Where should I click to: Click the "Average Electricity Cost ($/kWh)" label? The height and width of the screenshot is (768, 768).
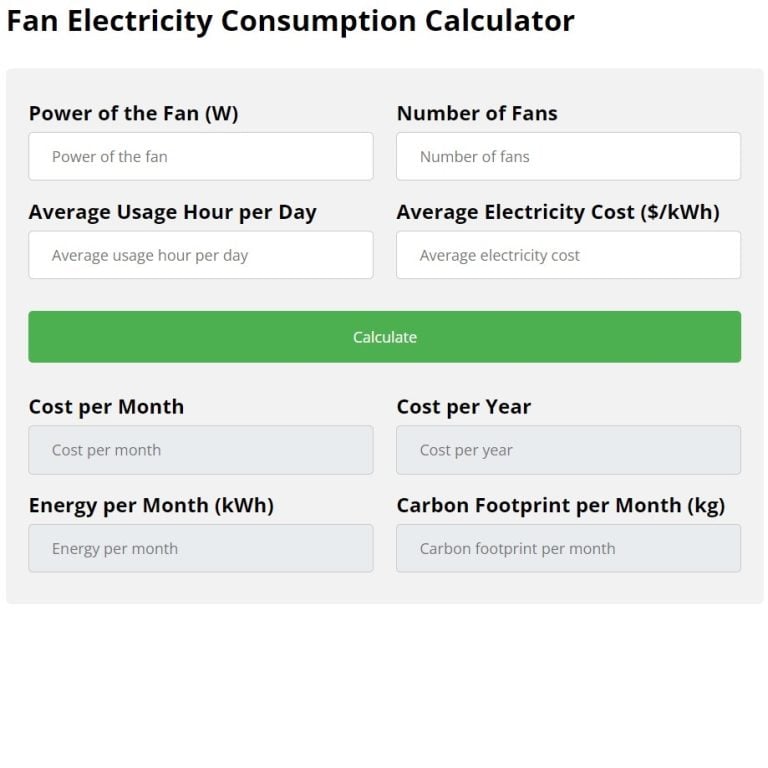[x=557, y=212]
